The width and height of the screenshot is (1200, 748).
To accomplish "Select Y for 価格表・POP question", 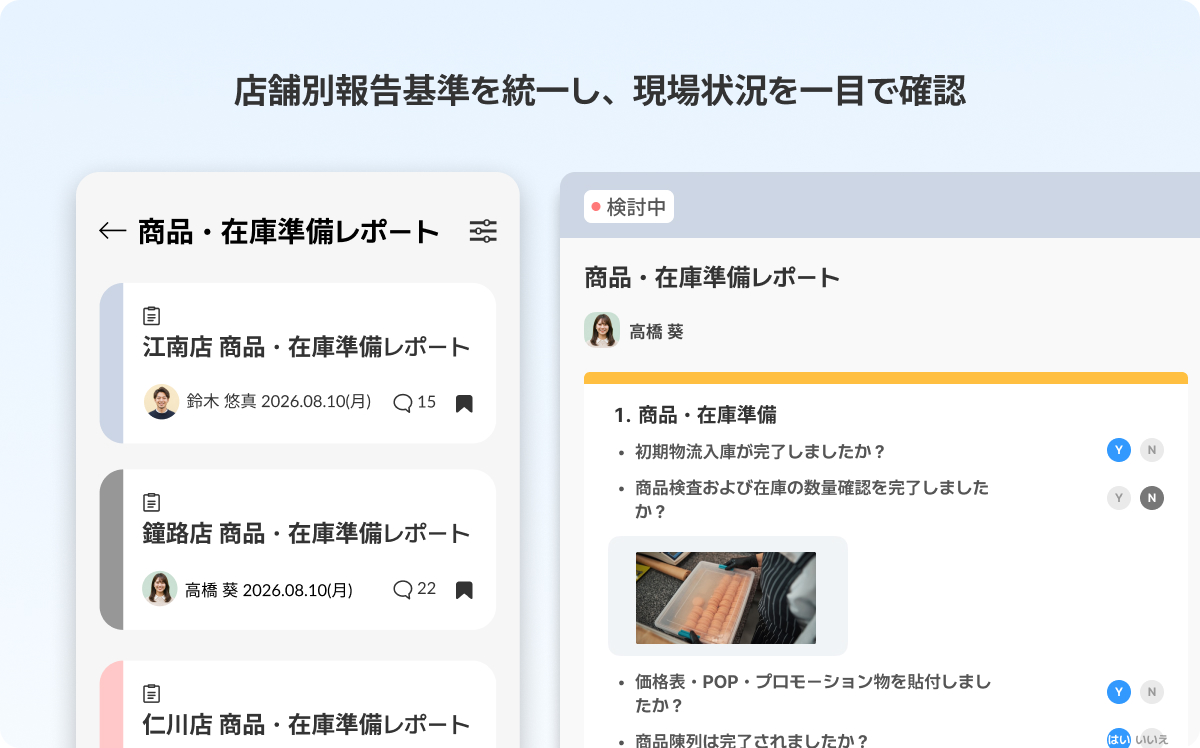I will tap(1119, 692).
